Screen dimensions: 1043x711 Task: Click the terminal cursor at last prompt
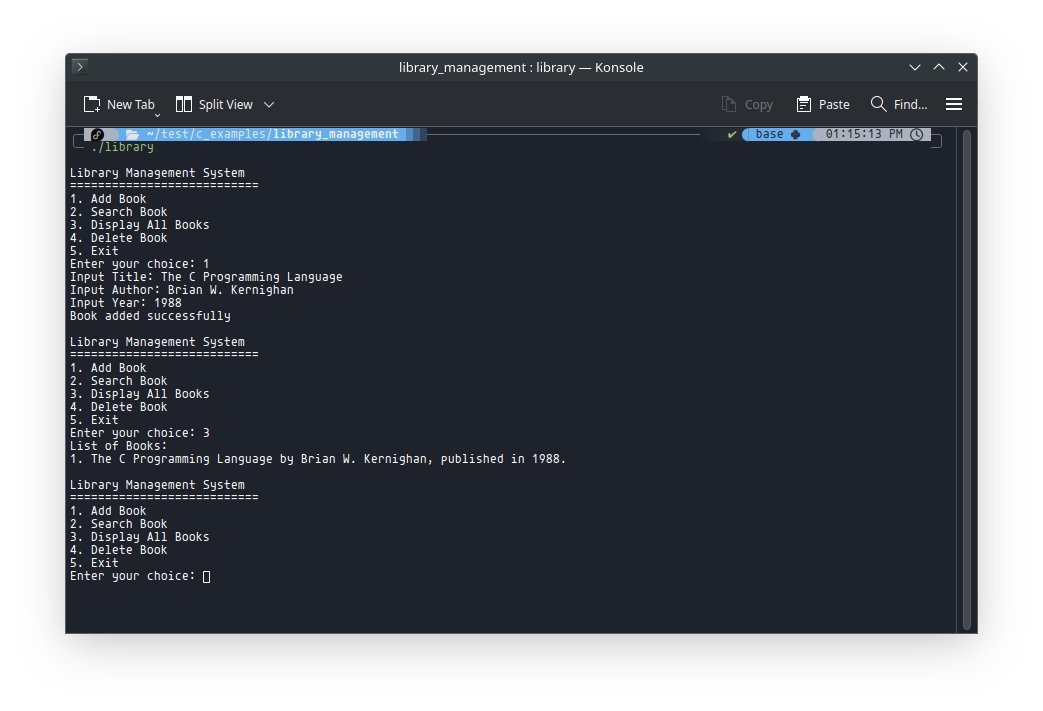click(206, 577)
